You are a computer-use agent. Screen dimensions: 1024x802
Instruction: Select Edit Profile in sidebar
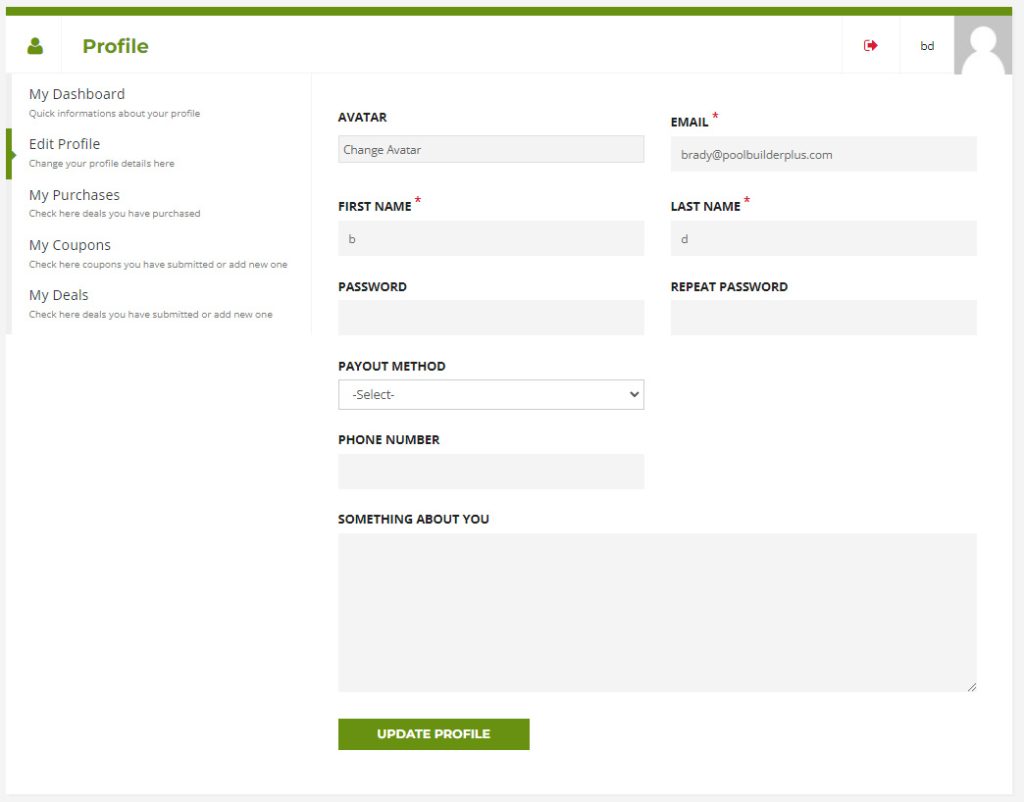[65, 144]
